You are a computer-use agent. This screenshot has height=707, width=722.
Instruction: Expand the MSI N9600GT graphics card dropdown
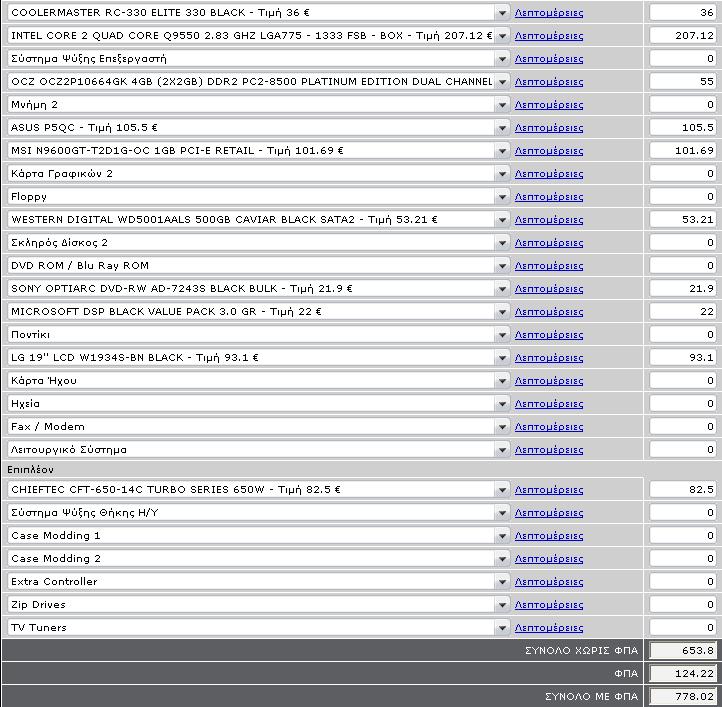click(x=501, y=151)
